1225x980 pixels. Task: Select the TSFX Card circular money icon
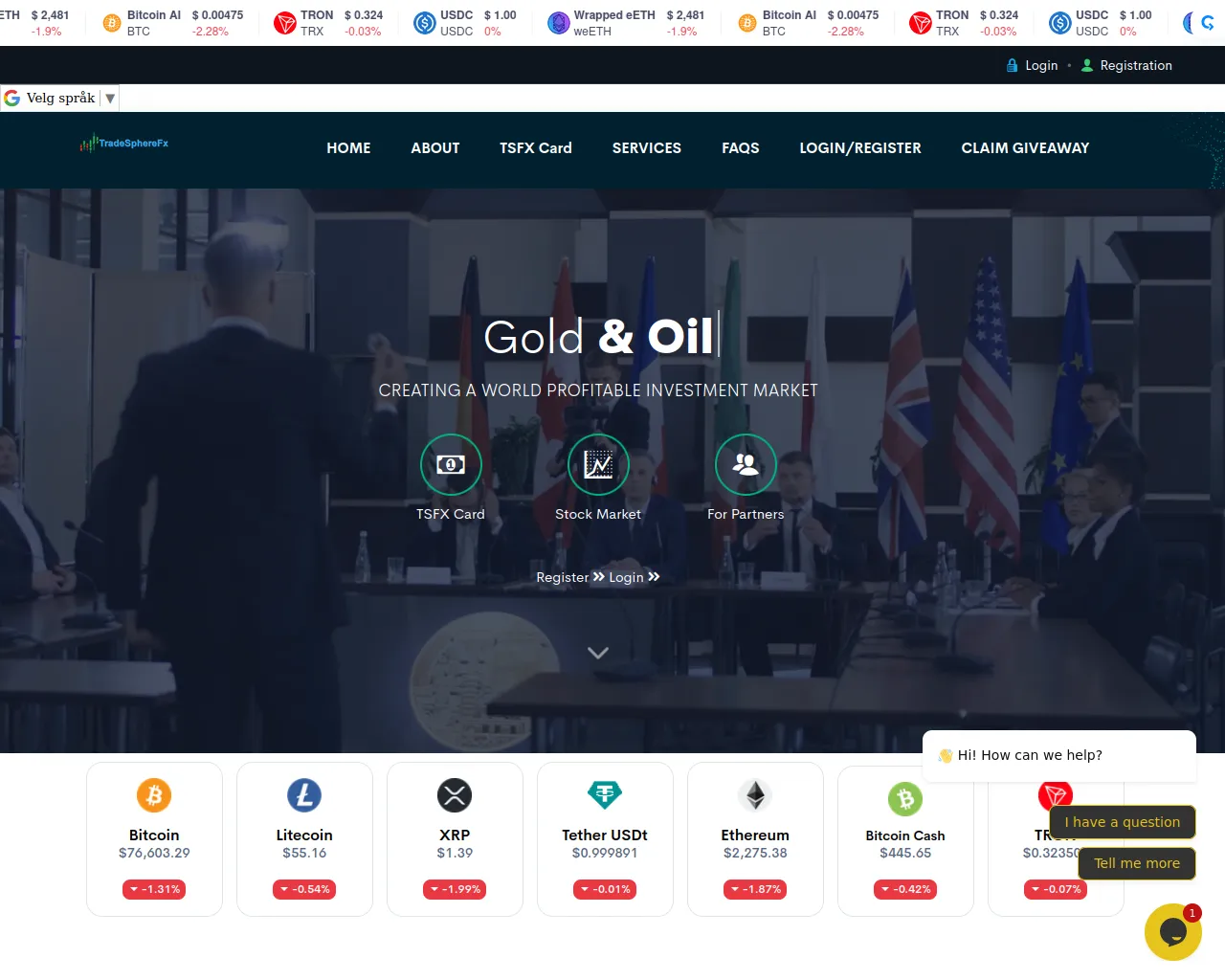pyautogui.click(x=451, y=464)
